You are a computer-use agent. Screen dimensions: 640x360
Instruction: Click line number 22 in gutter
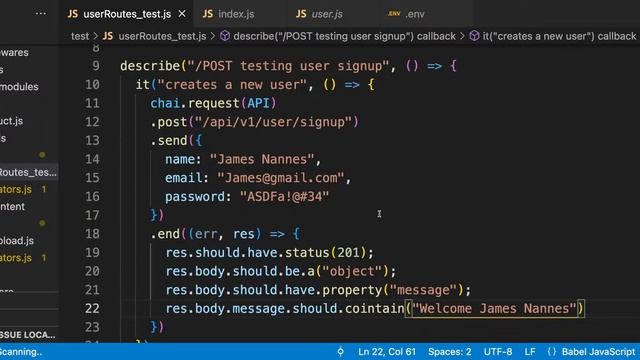(x=92, y=309)
